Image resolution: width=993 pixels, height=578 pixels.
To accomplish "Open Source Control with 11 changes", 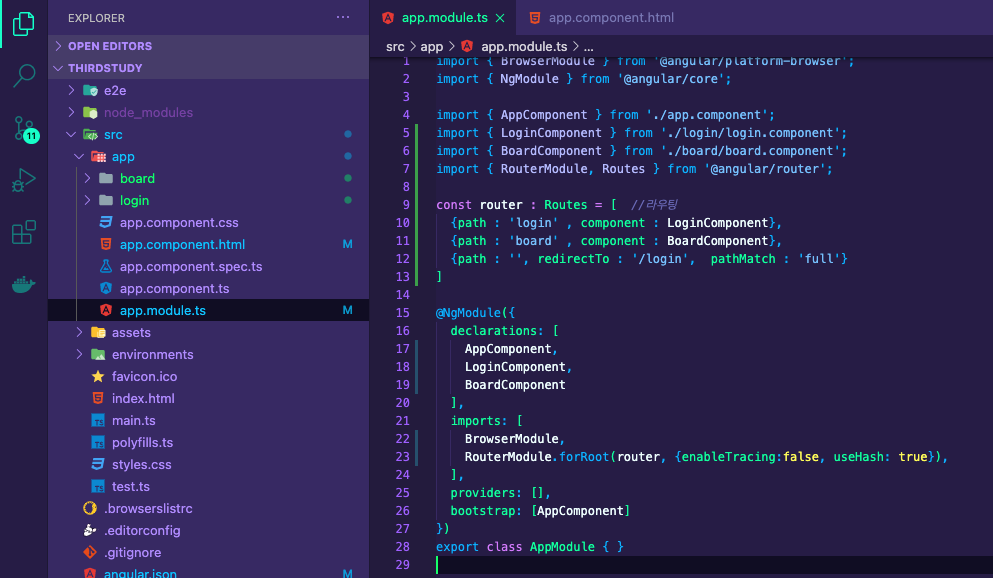I will click(25, 129).
